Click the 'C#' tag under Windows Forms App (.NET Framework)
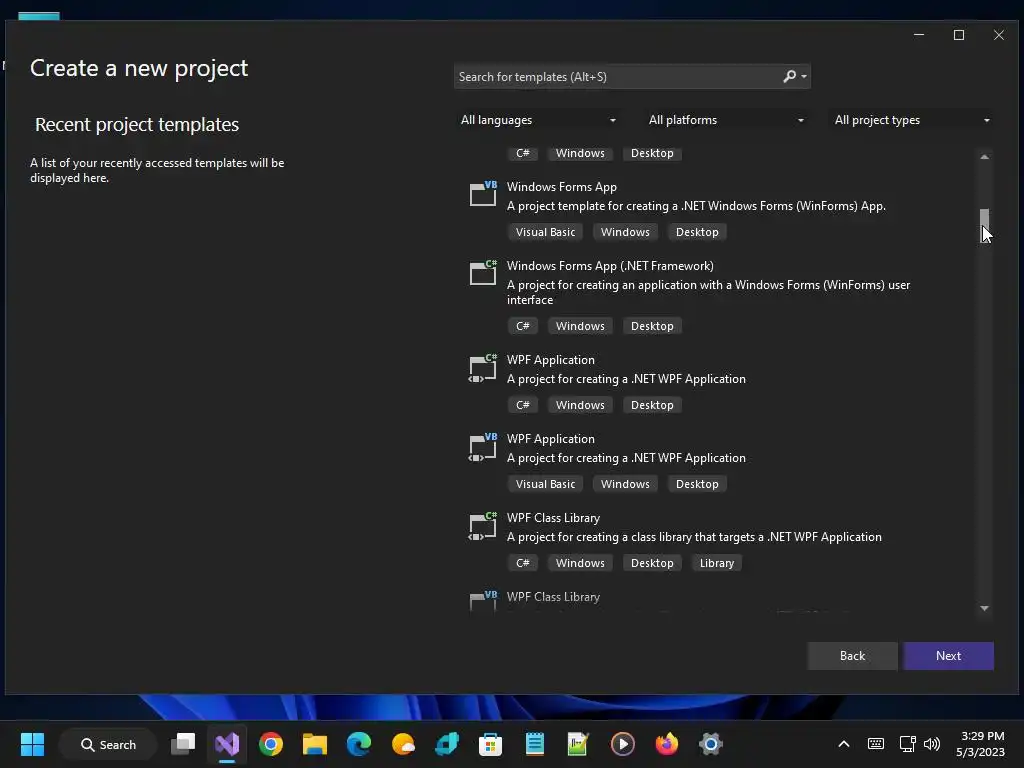This screenshot has width=1024, height=768. point(522,326)
